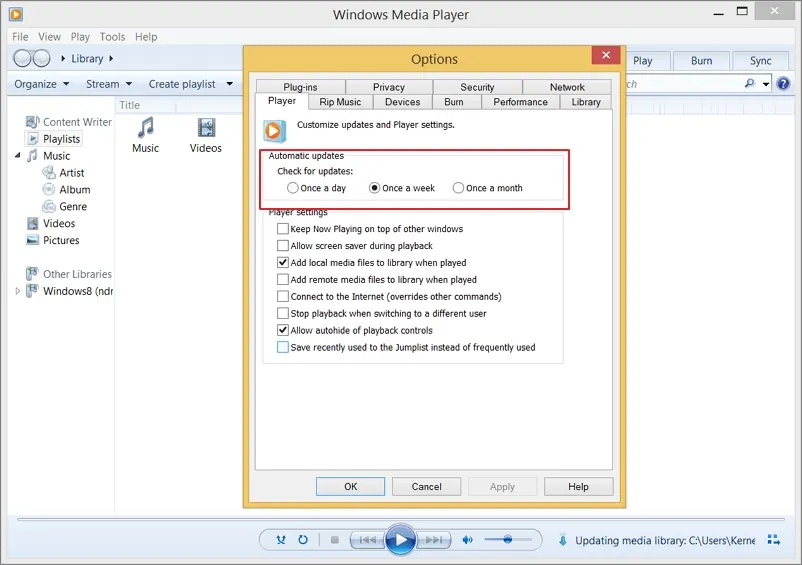Open the Tools menu
The image size is (802, 565).
[x=113, y=37]
